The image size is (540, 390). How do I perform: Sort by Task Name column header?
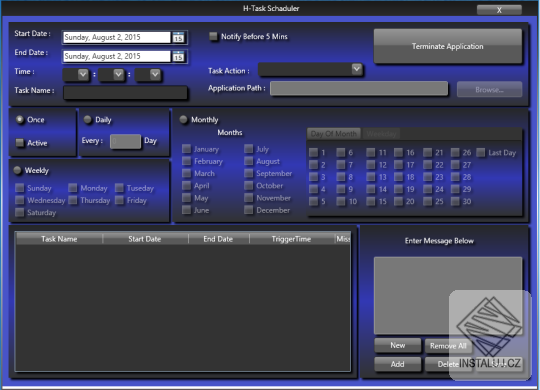(x=59, y=239)
